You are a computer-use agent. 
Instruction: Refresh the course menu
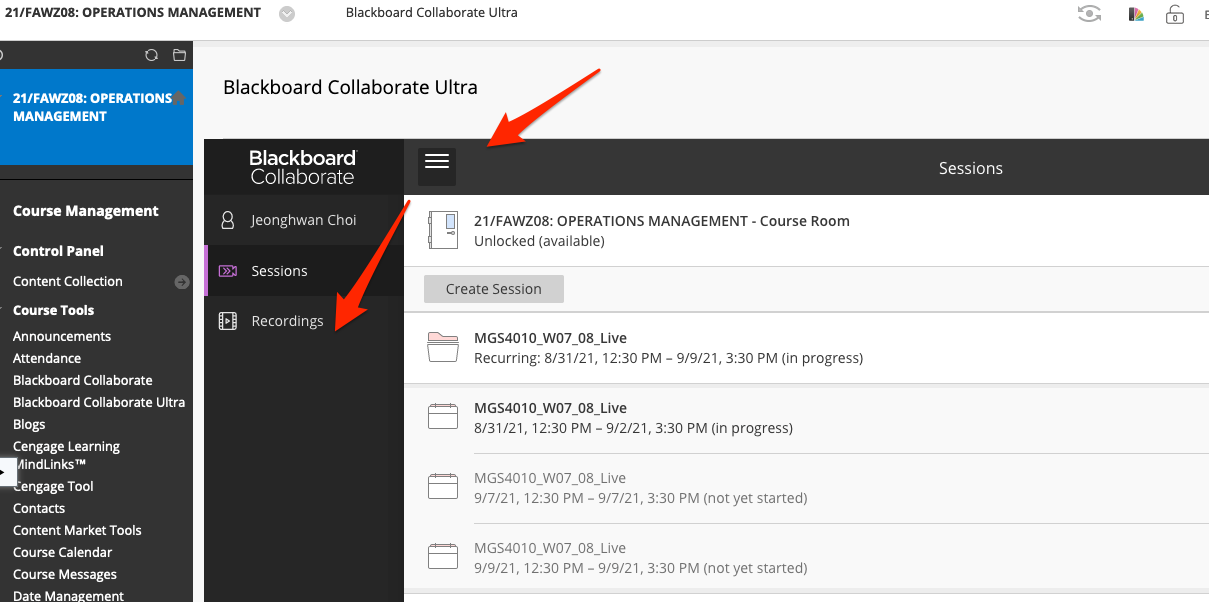(151, 55)
